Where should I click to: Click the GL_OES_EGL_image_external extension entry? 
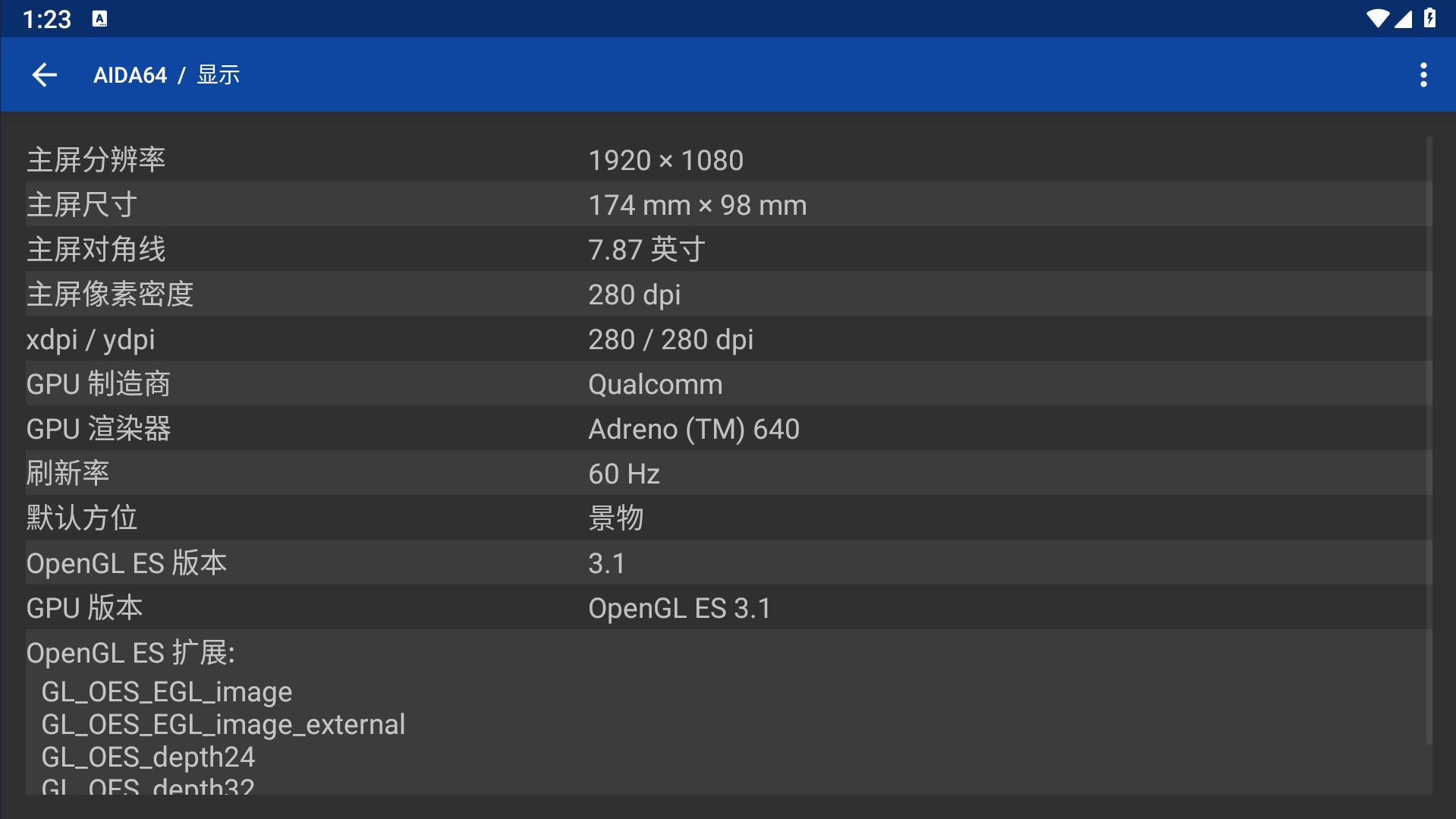tap(224, 724)
